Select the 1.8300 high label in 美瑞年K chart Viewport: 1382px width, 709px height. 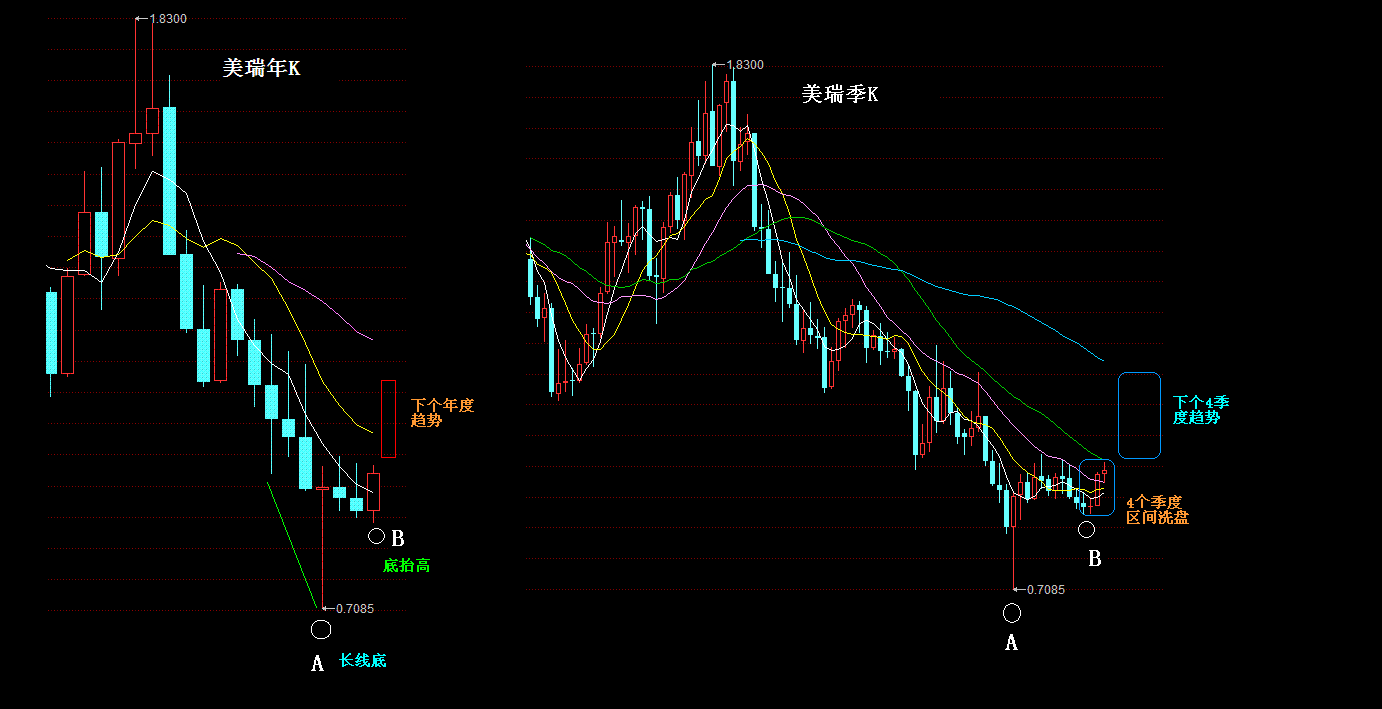[168, 18]
